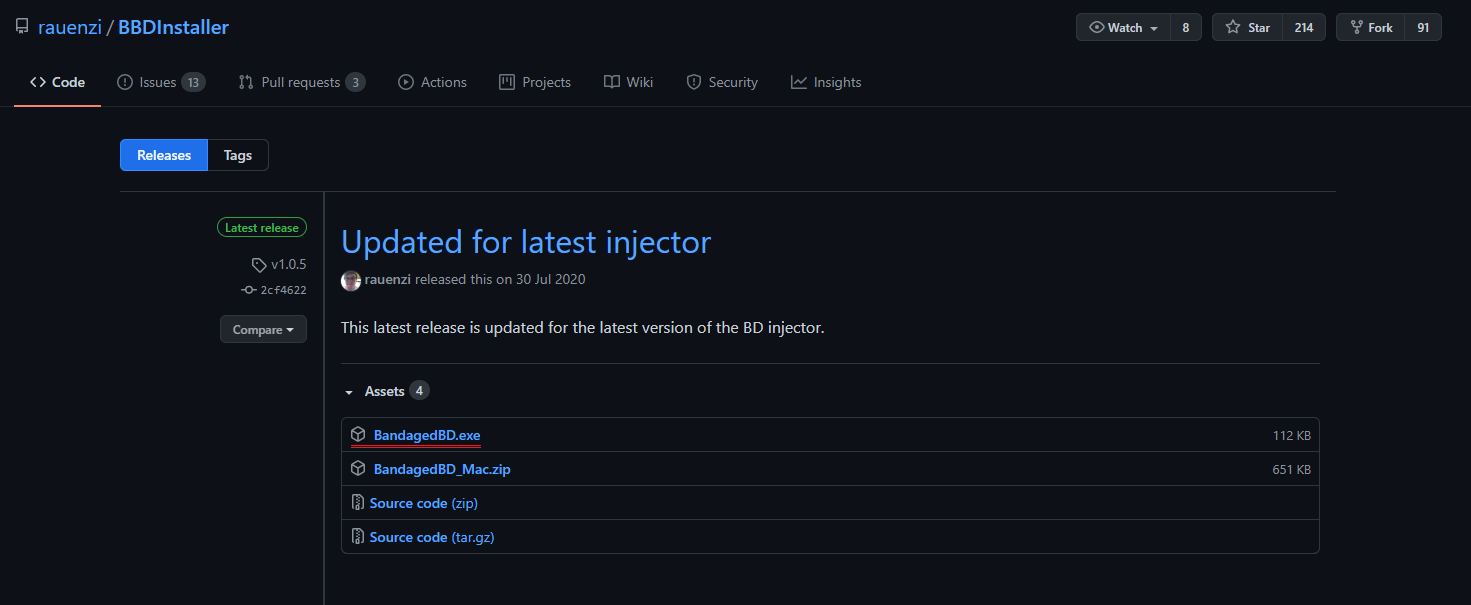The width and height of the screenshot is (1471, 605).
Task: Click the watchers count 8
Action: [x=1185, y=28]
